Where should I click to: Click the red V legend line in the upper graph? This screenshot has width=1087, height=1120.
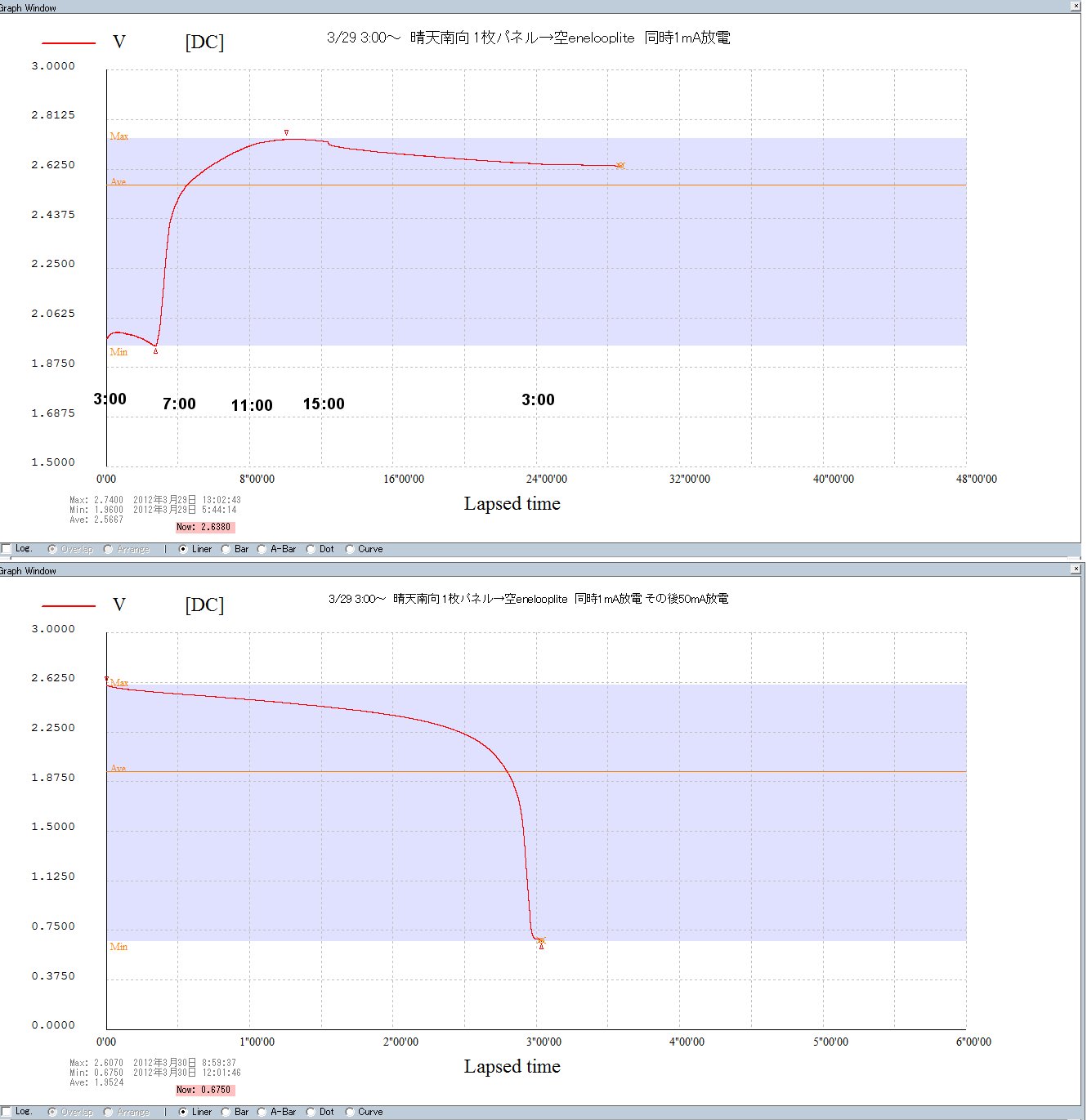click(x=69, y=42)
